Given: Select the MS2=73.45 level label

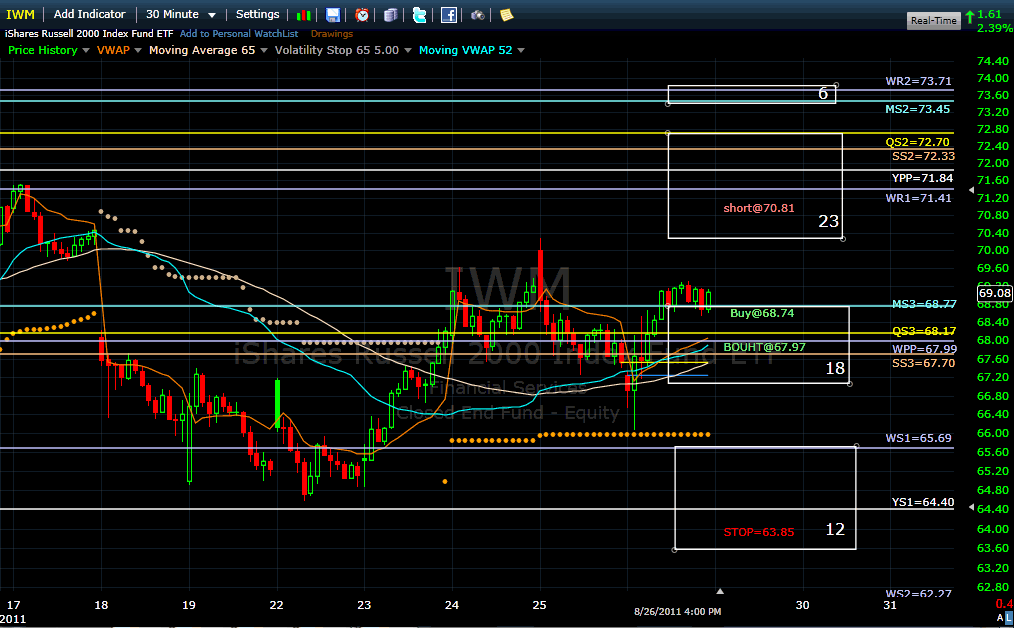Looking at the screenshot, I should coord(918,109).
